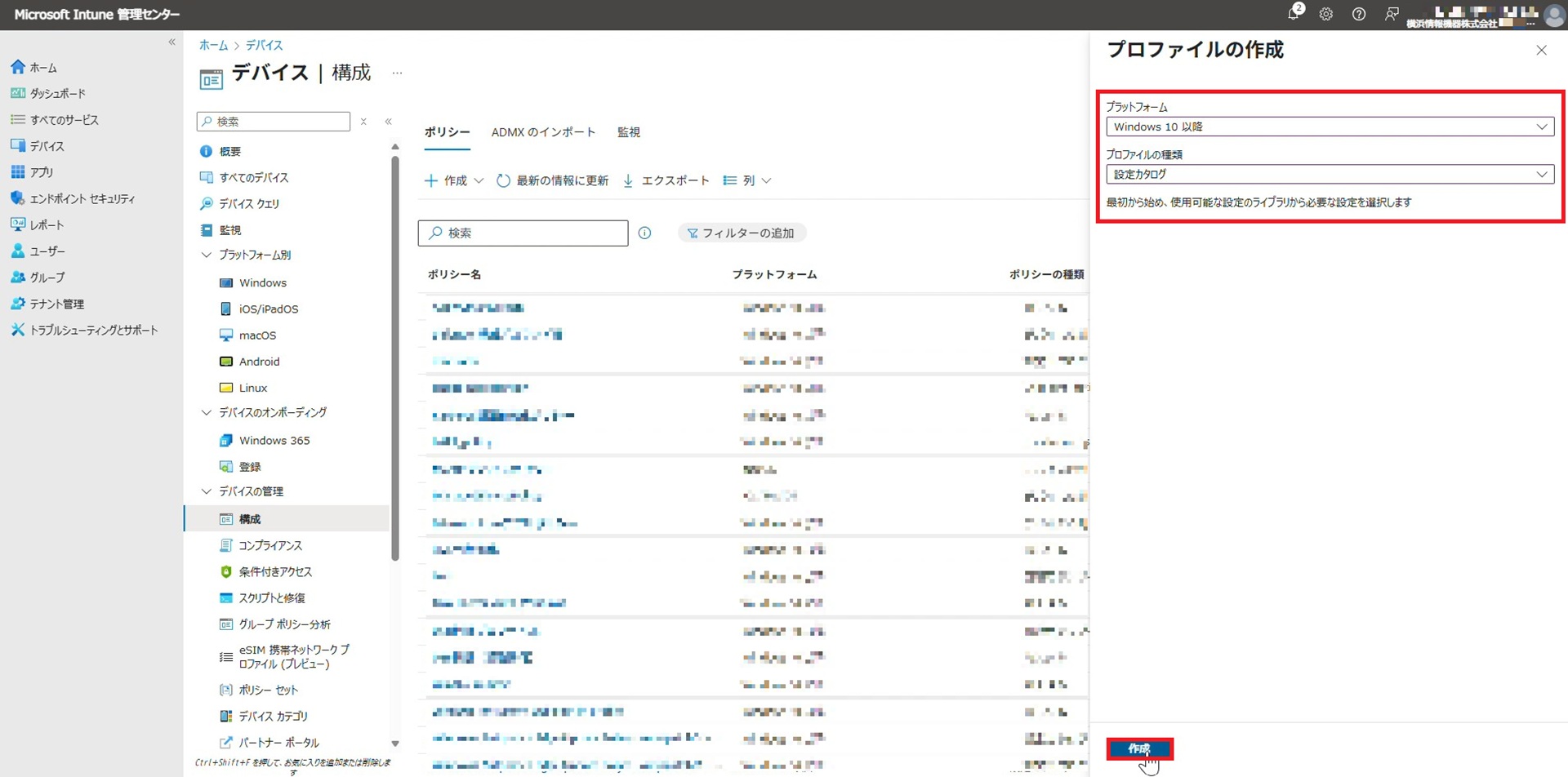1568x777 pixels.
Task: Open the プロファイルの種類 dropdown showing 設定カタログ
Action: pyautogui.click(x=1329, y=174)
